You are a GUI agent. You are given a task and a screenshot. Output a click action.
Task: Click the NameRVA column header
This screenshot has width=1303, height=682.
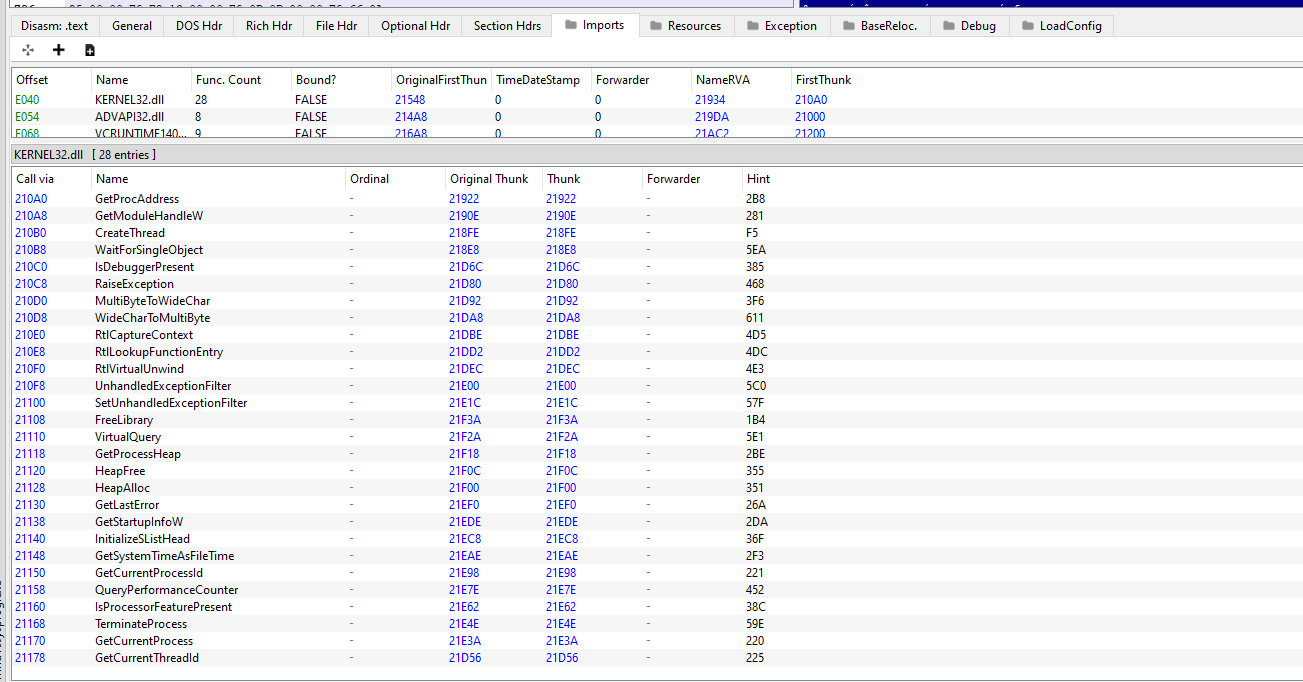(741, 80)
